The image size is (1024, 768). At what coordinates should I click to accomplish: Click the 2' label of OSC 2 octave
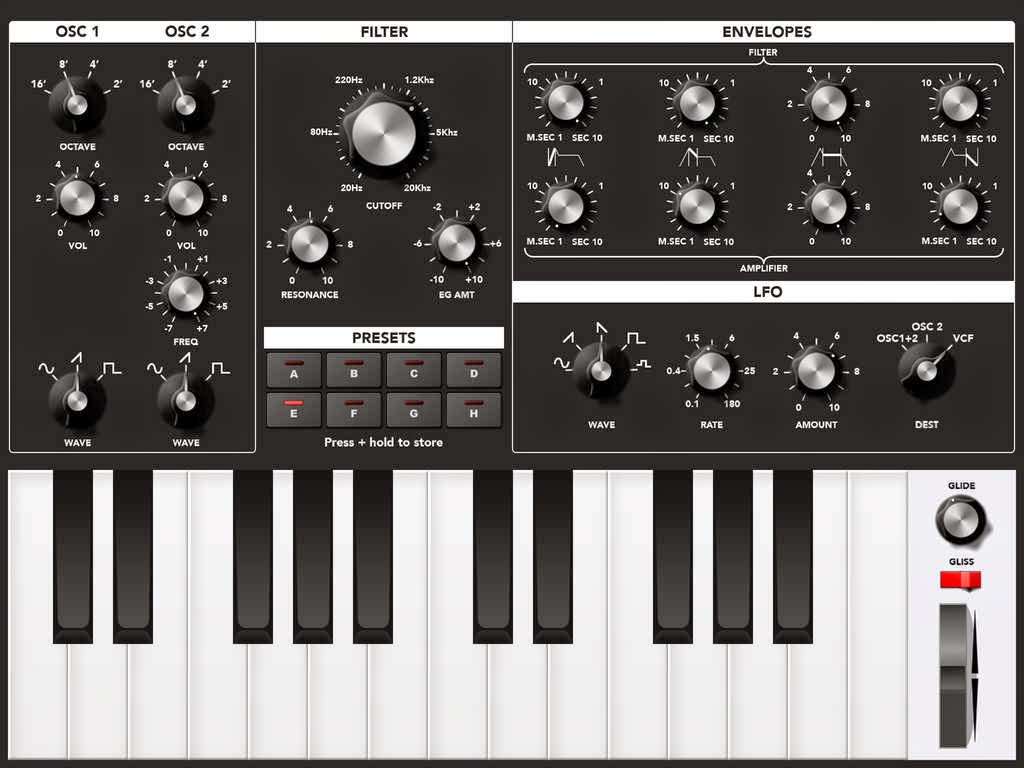pos(226,84)
